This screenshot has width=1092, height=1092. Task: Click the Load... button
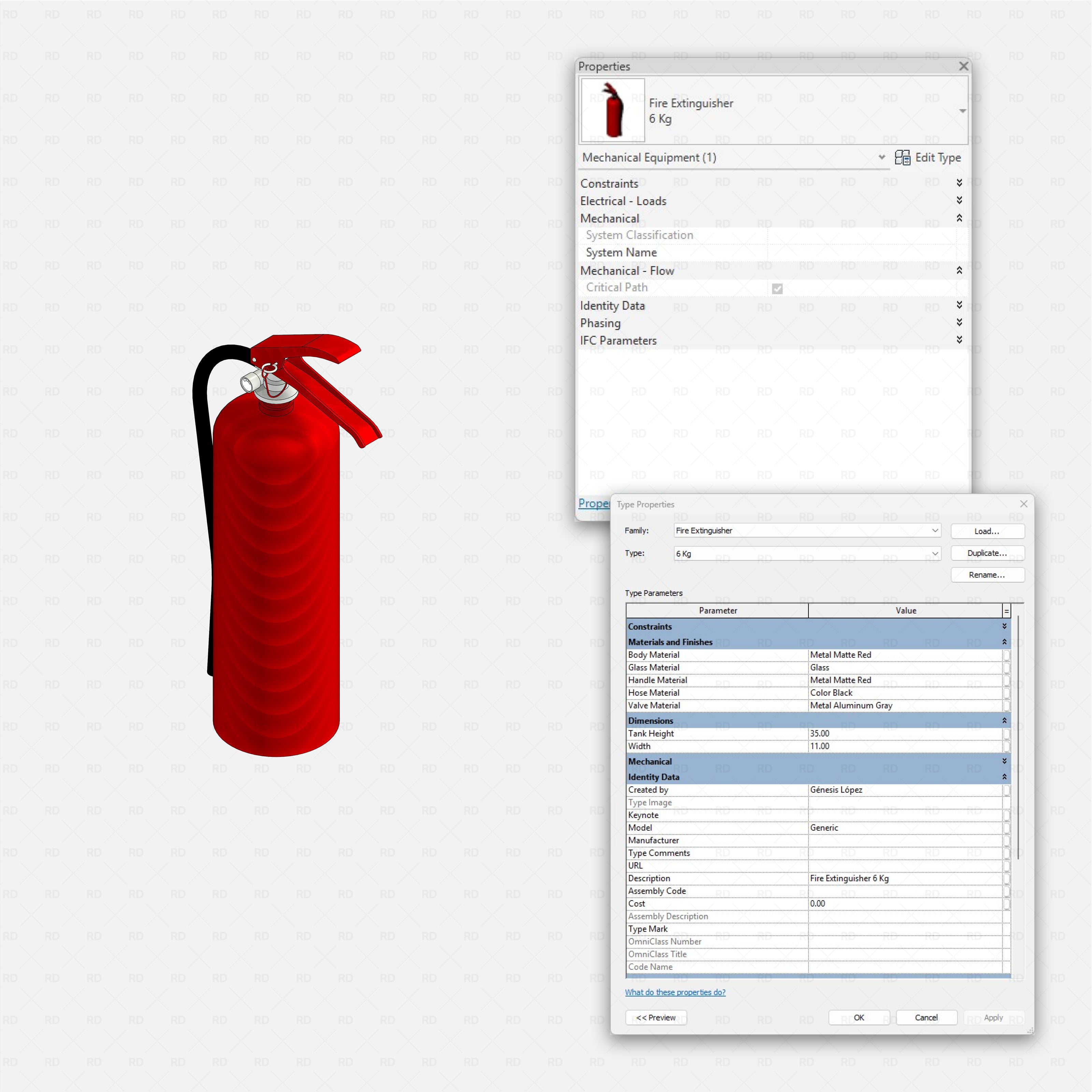pyautogui.click(x=987, y=531)
